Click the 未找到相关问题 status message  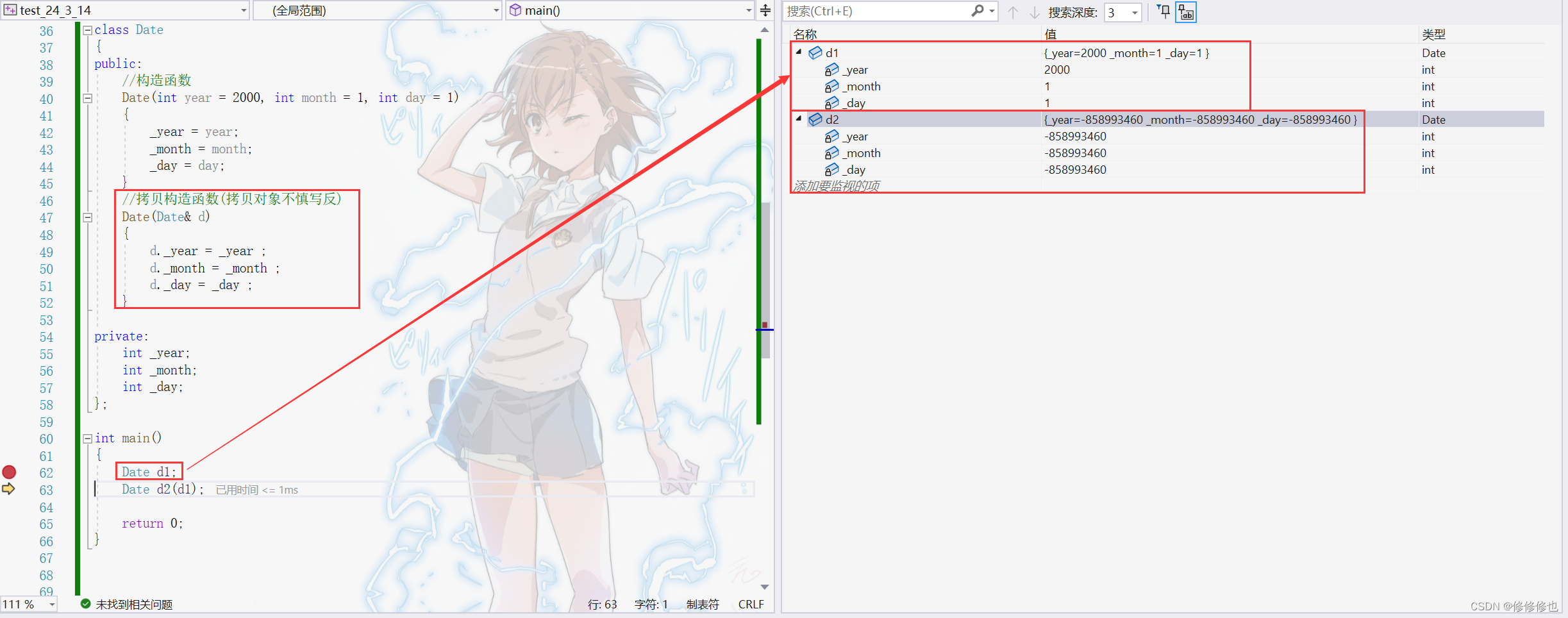click(x=134, y=605)
